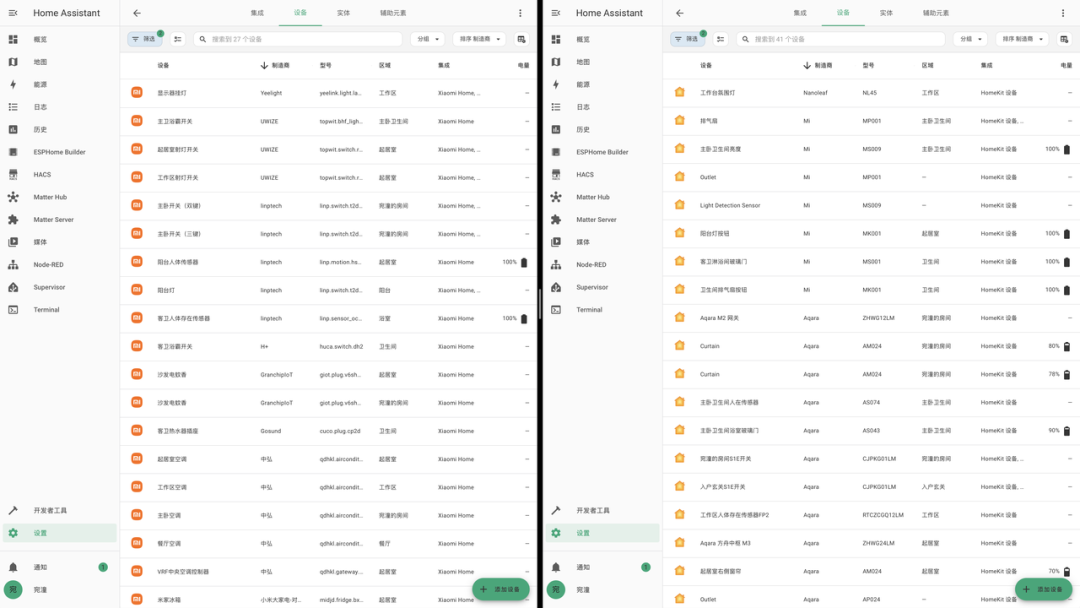Go back using left window's back arrow
The width and height of the screenshot is (1080, 608).
pyautogui.click(x=137, y=13)
